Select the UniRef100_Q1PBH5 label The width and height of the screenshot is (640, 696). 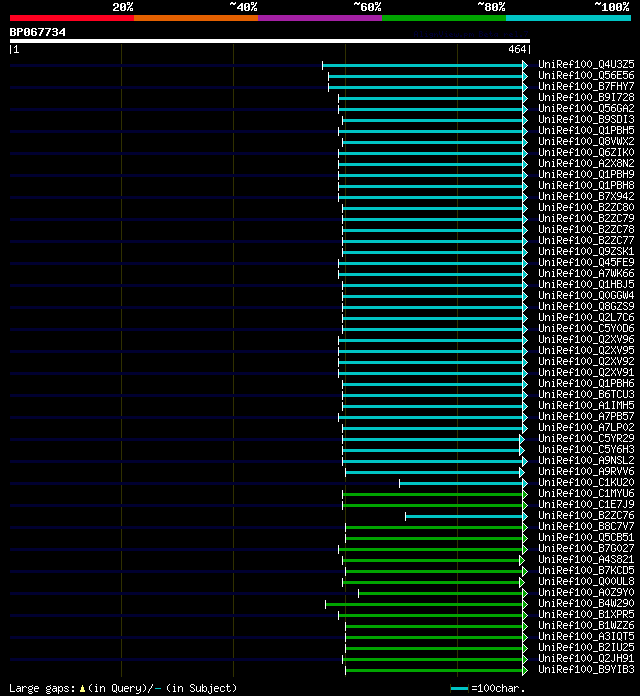click(586, 130)
